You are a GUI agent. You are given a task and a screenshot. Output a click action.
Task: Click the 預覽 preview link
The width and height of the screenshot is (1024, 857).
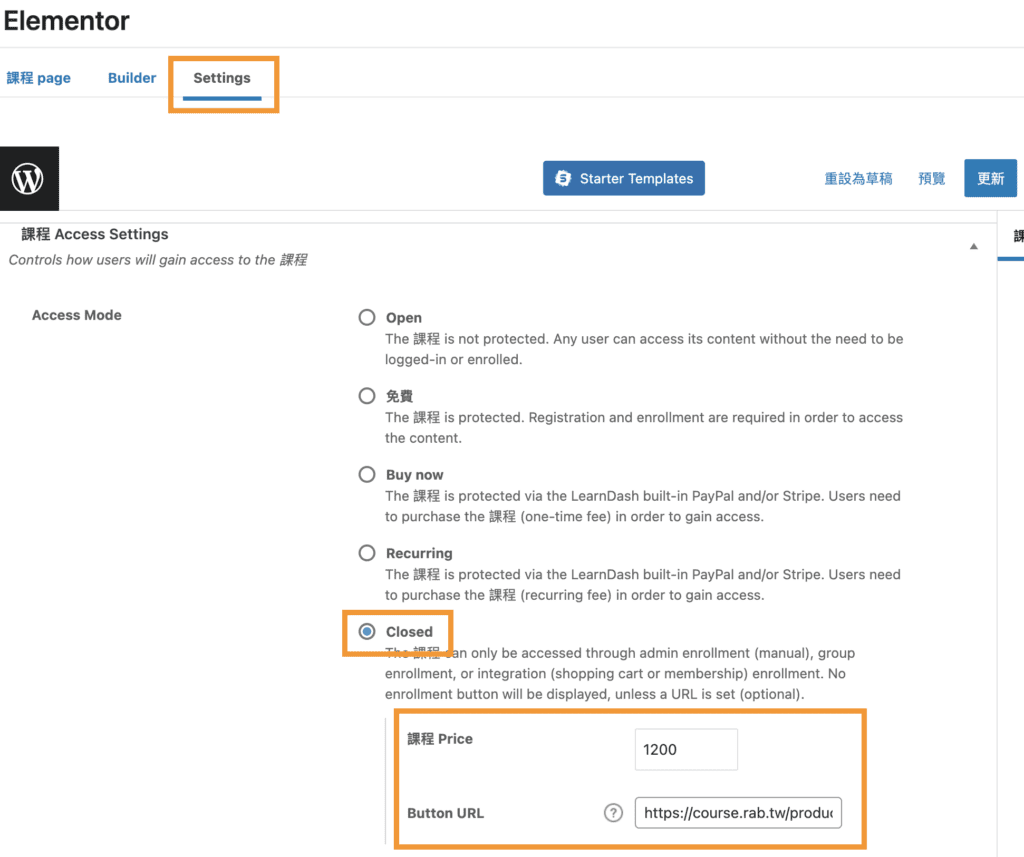click(932, 179)
